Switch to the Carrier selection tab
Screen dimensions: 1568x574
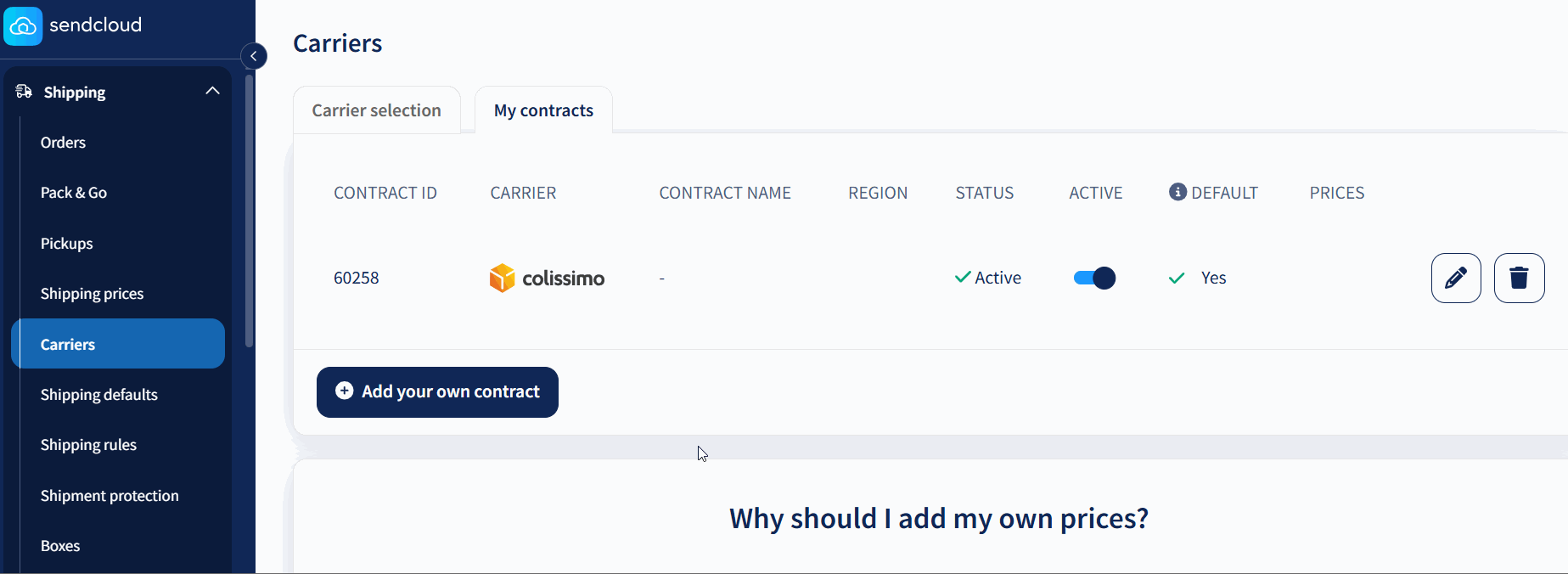tap(376, 110)
